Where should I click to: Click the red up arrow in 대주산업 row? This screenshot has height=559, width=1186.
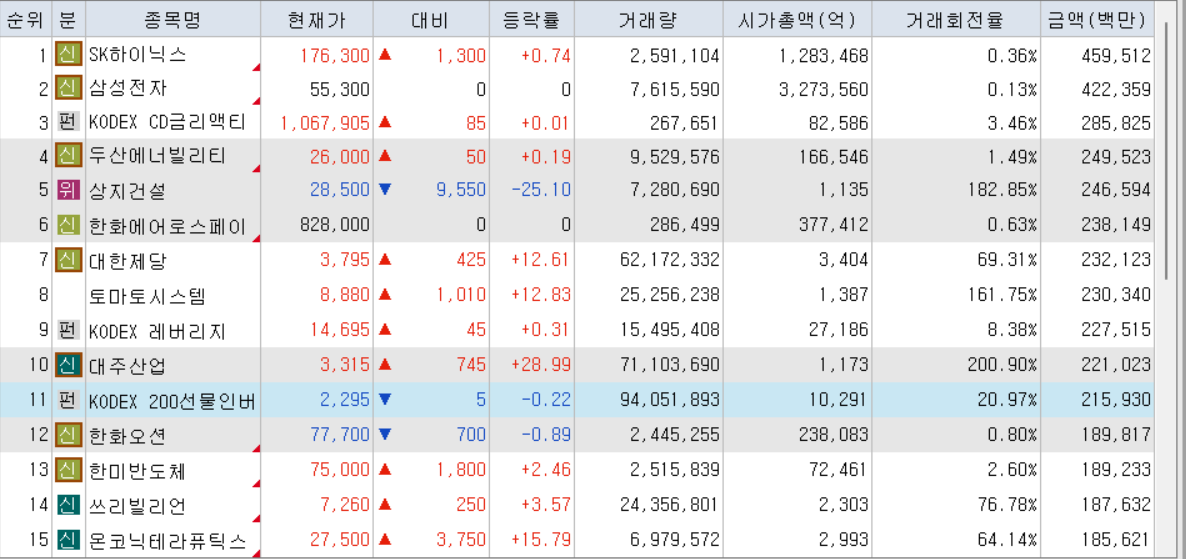[x=385, y=365]
